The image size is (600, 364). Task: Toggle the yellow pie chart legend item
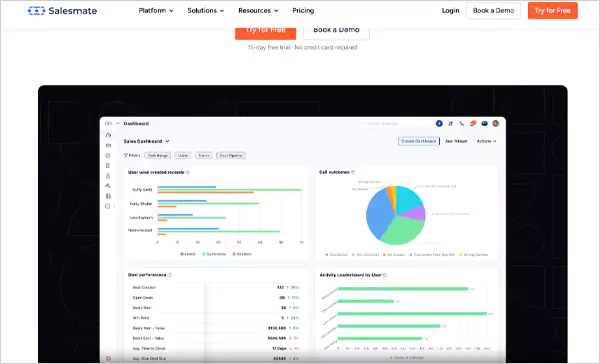pos(473,255)
